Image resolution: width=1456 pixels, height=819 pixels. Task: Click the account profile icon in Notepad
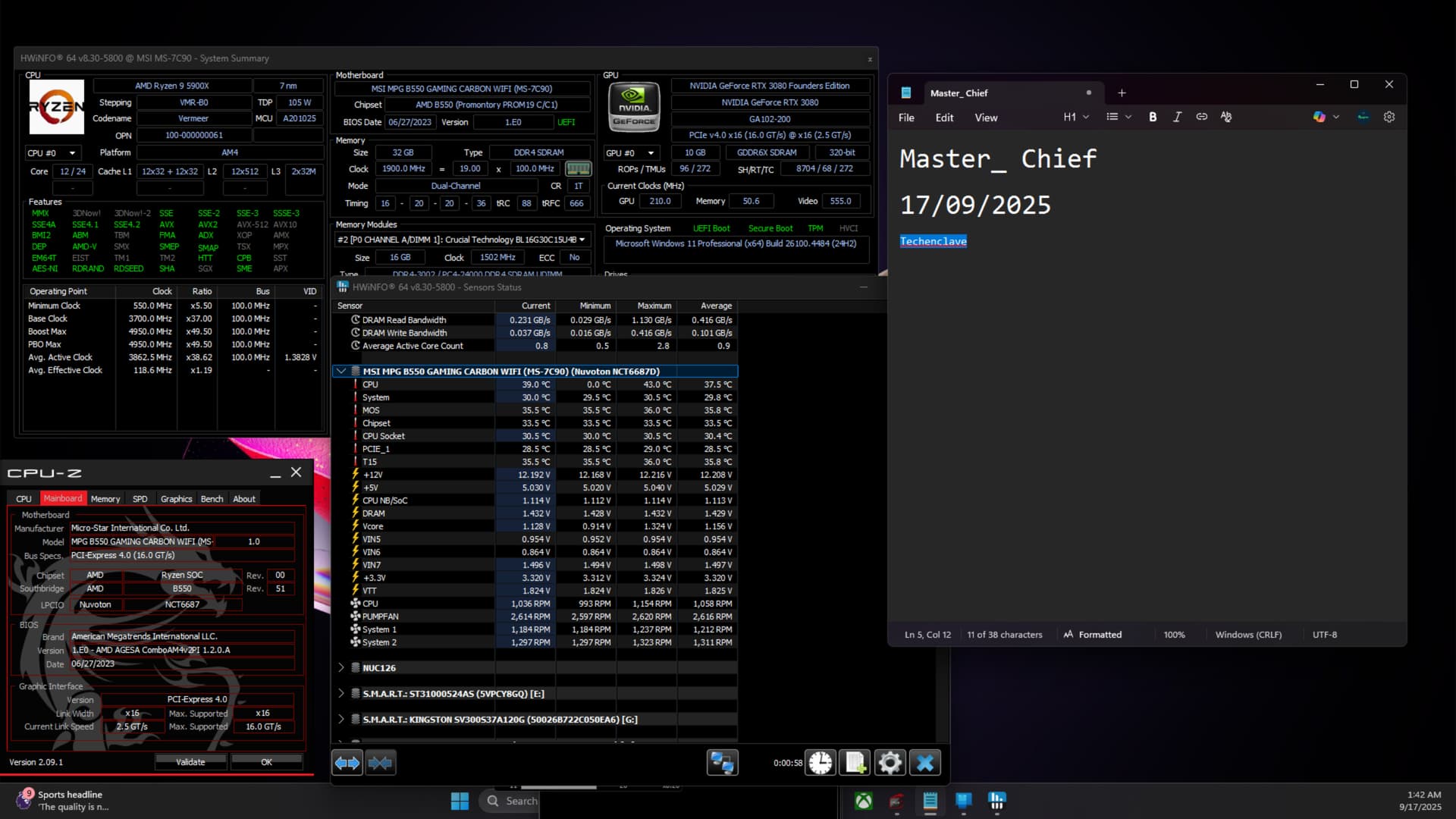[x=1363, y=117]
